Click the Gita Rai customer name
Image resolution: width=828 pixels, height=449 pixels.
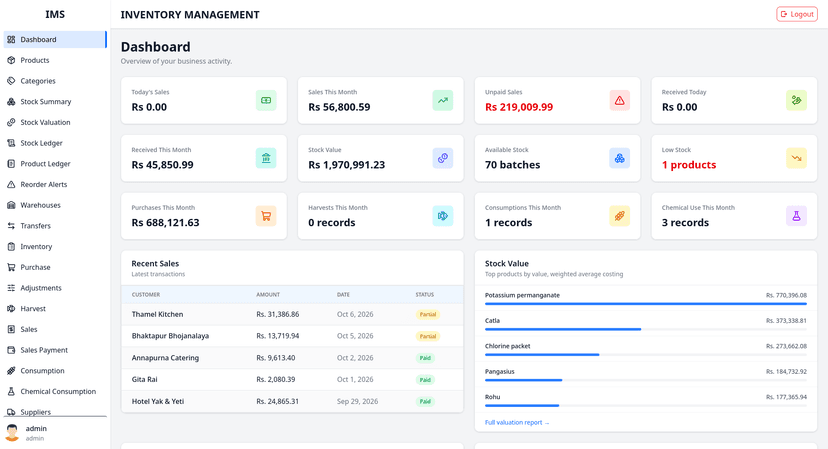click(x=145, y=379)
